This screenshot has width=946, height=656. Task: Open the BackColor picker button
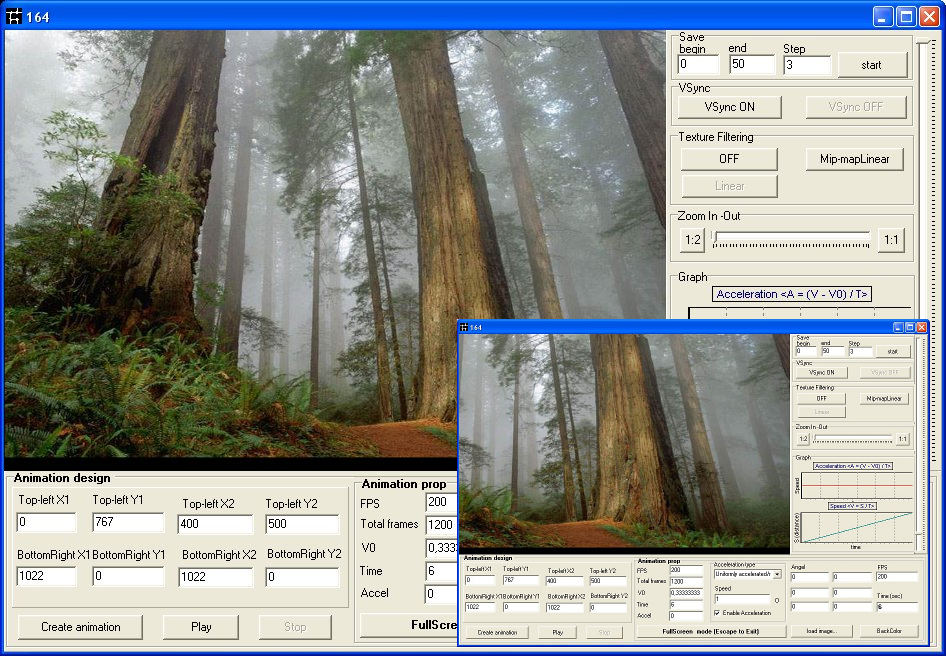click(888, 631)
